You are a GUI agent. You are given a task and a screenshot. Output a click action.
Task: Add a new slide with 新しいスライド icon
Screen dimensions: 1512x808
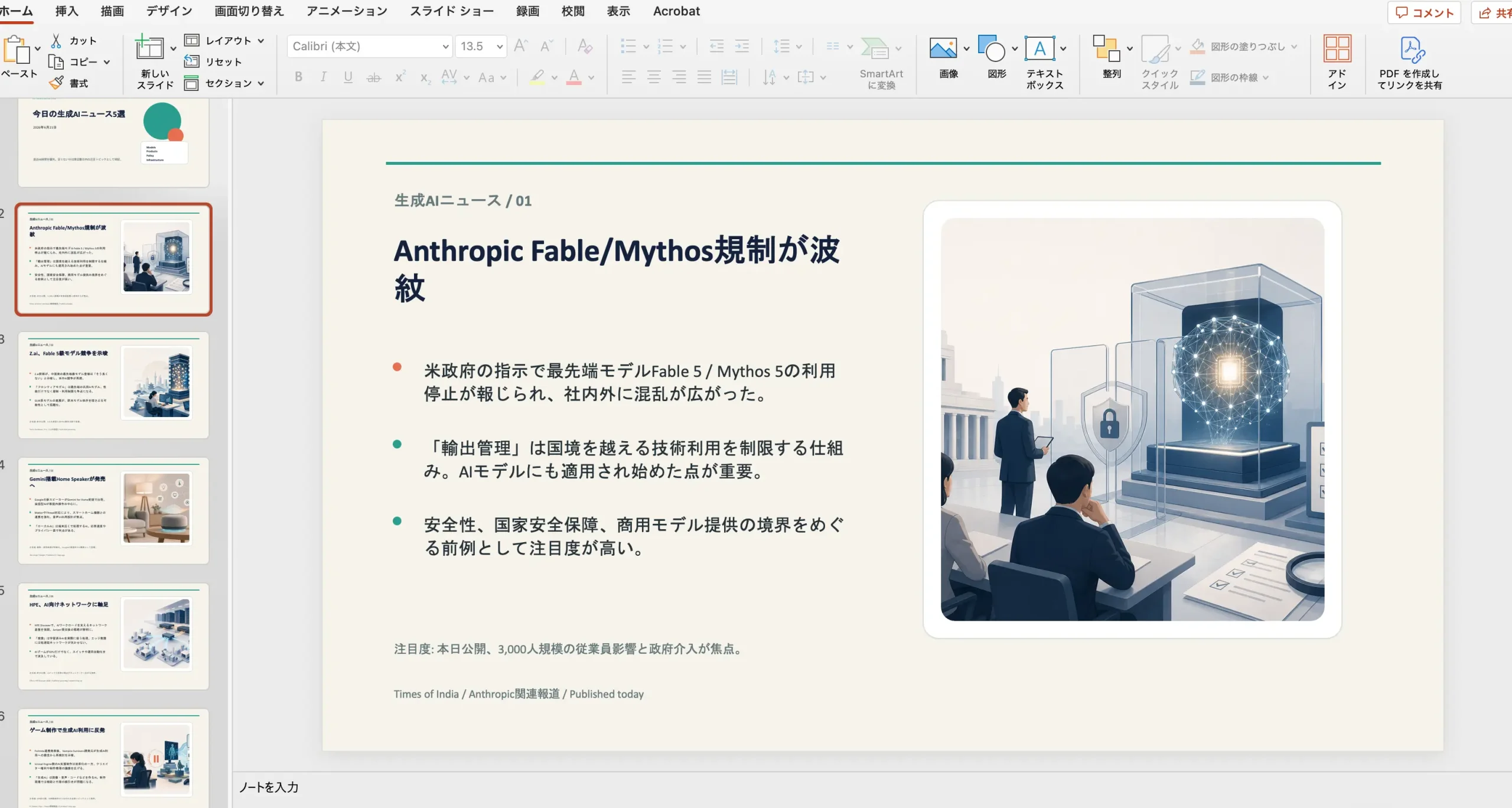[149, 48]
